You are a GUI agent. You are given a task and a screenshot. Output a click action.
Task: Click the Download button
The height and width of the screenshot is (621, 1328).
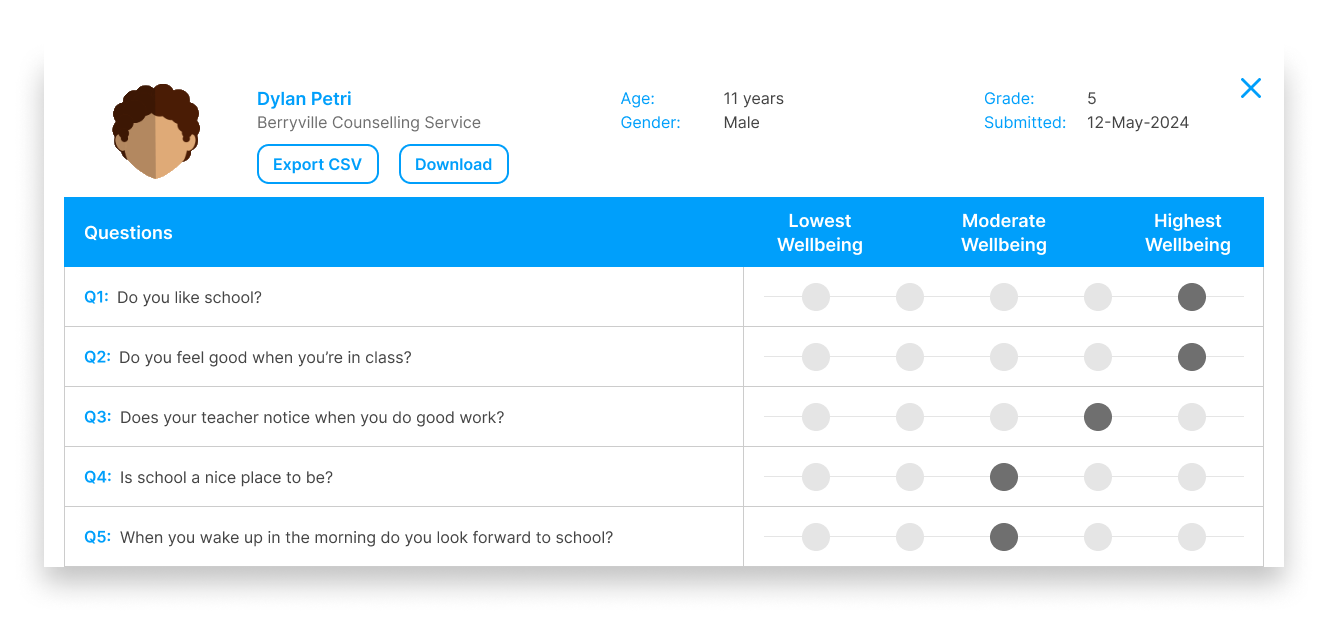tap(454, 164)
